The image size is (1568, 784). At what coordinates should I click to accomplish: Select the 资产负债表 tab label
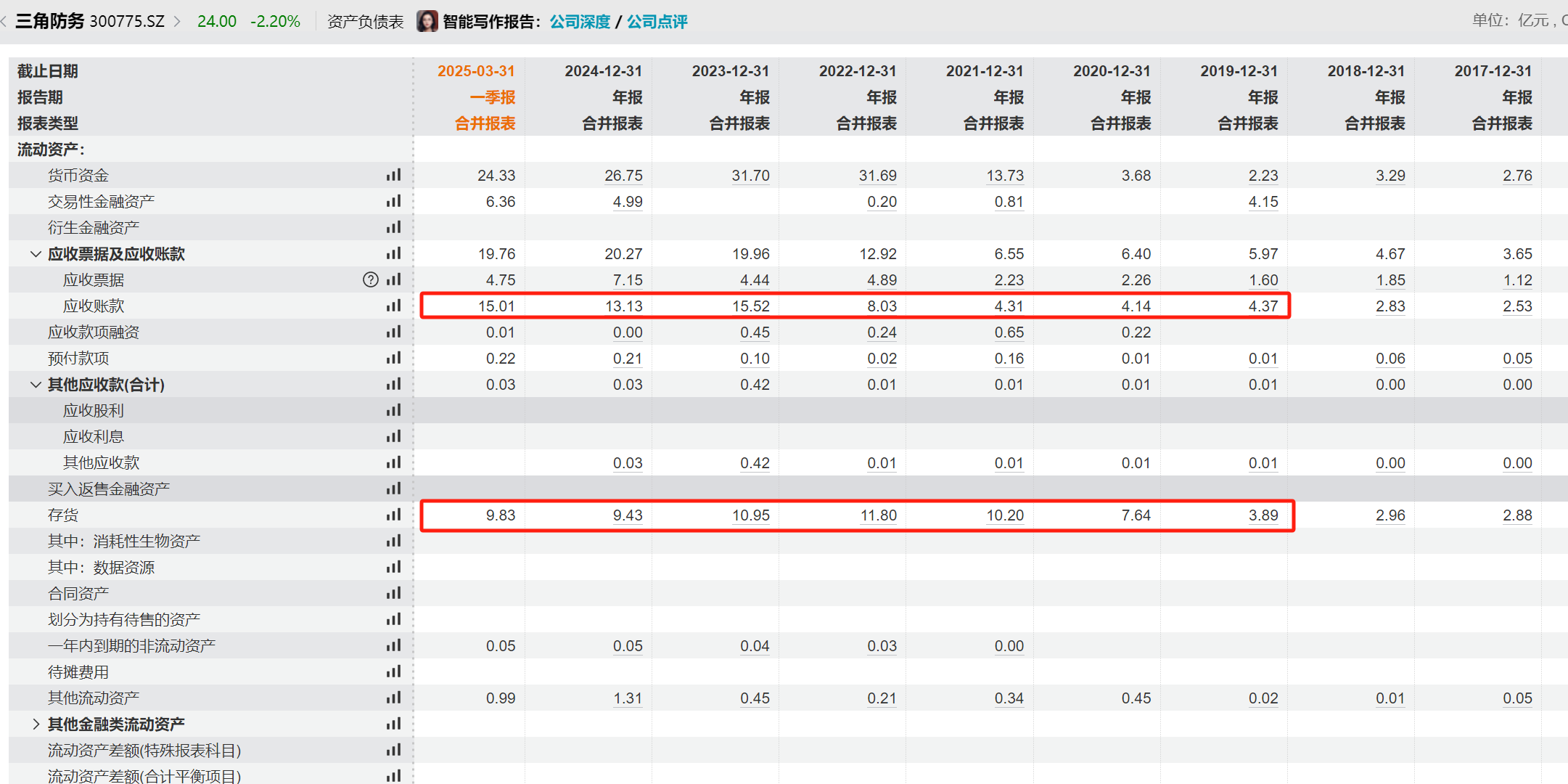pyautogui.click(x=365, y=21)
